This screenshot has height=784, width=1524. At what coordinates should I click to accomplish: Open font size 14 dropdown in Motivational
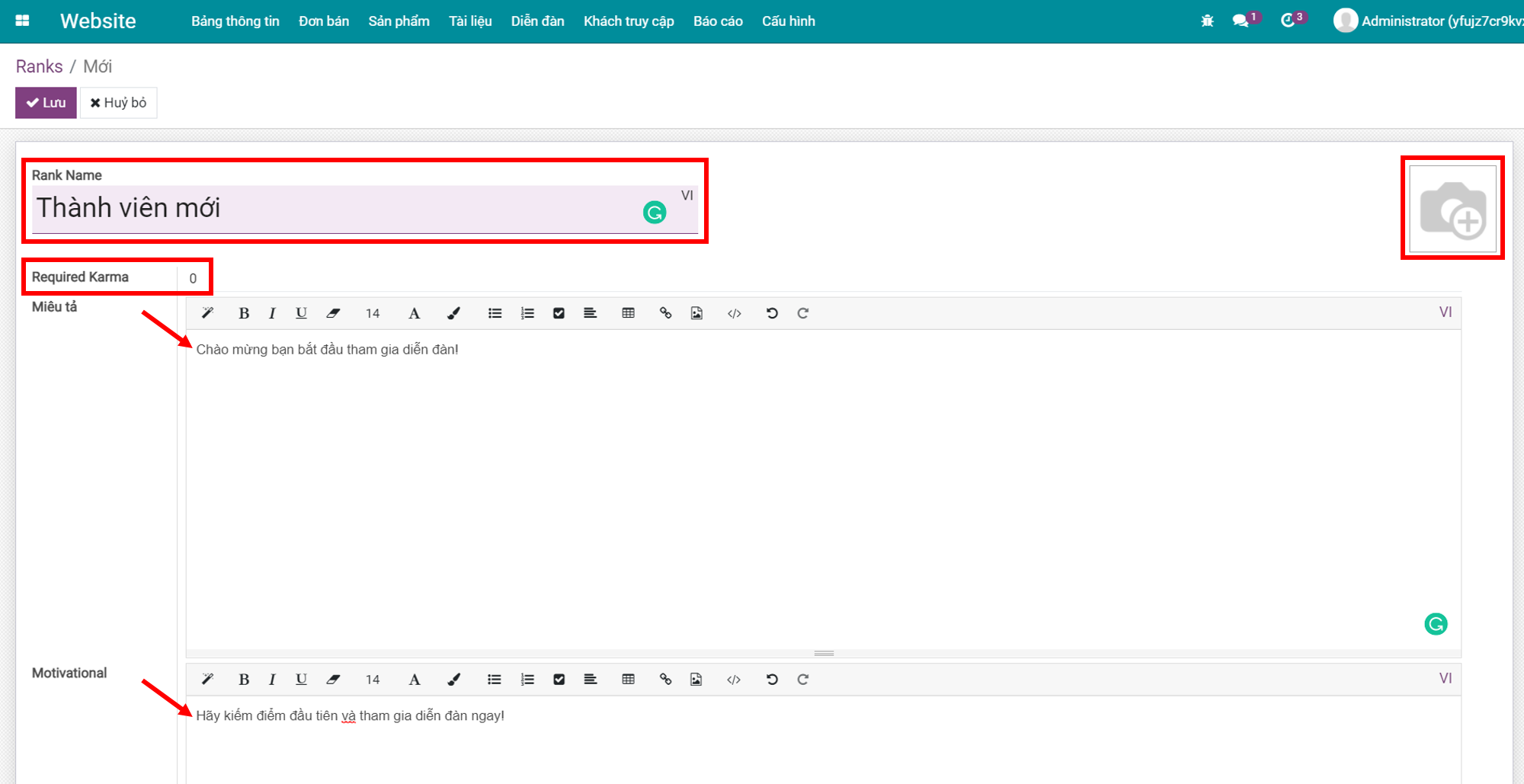[373, 680]
